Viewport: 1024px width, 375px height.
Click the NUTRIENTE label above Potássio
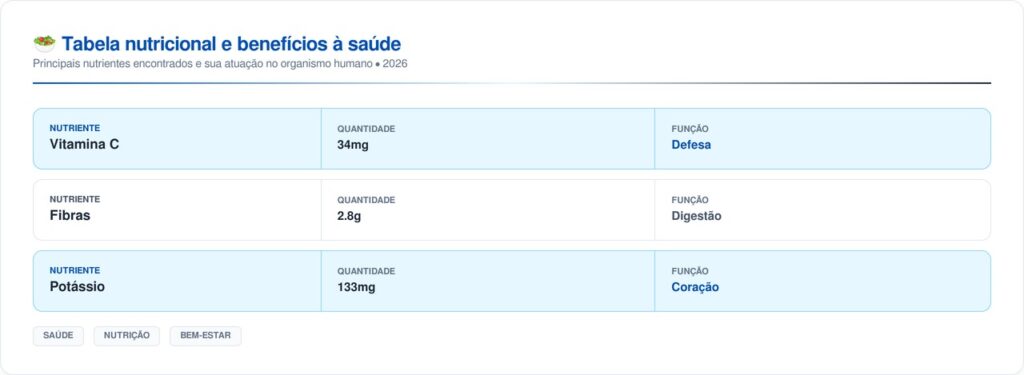(x=74, y=270)
